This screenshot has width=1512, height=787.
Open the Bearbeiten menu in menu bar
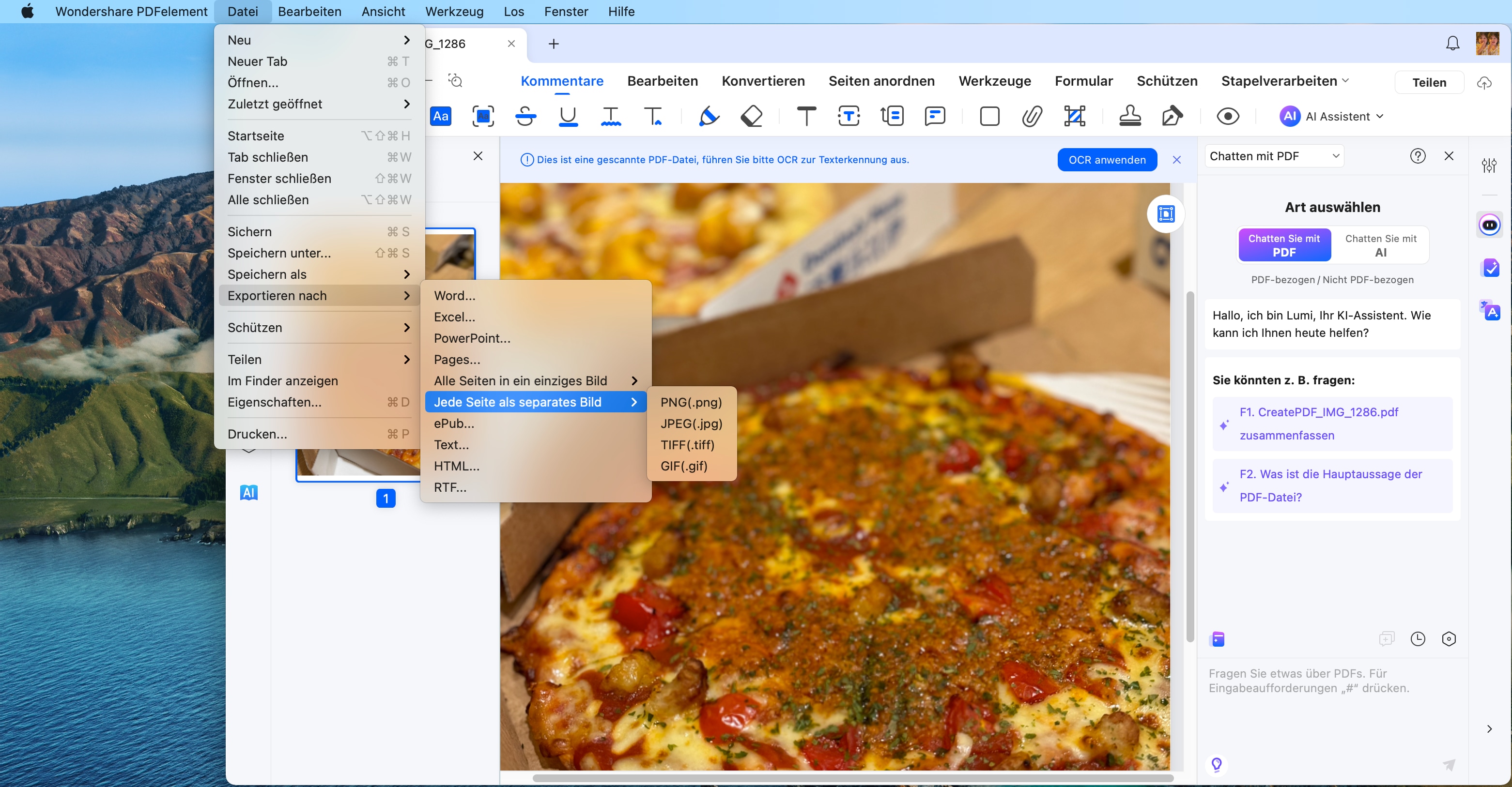click(309, 11)
